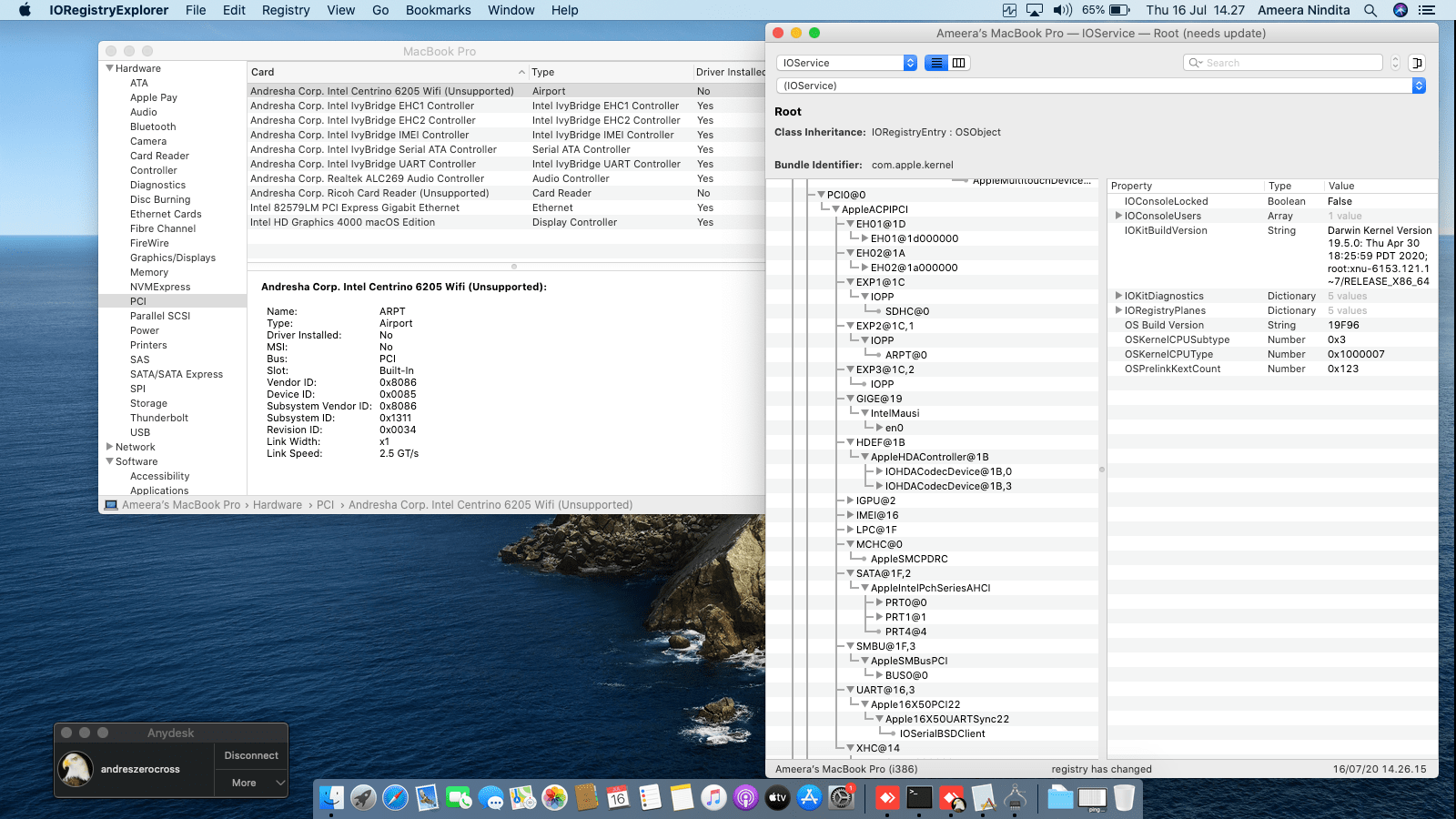Click the Disconnect button in Anydesk
This screenshot has height=819, width=1456.
[x=251, y=755]
